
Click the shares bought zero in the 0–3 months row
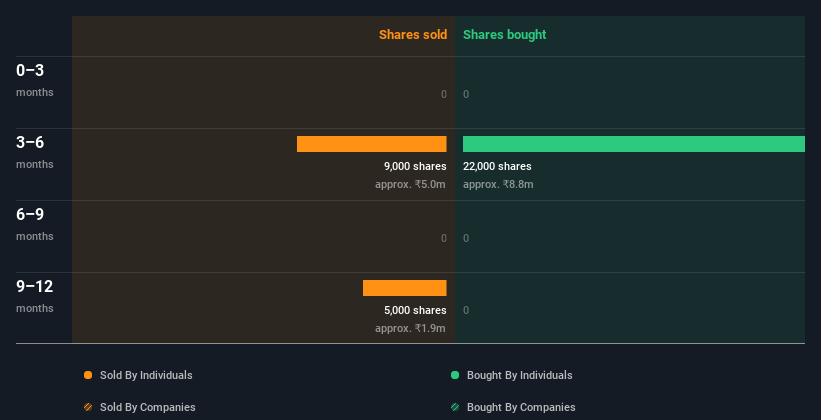(x=466, y=94)
